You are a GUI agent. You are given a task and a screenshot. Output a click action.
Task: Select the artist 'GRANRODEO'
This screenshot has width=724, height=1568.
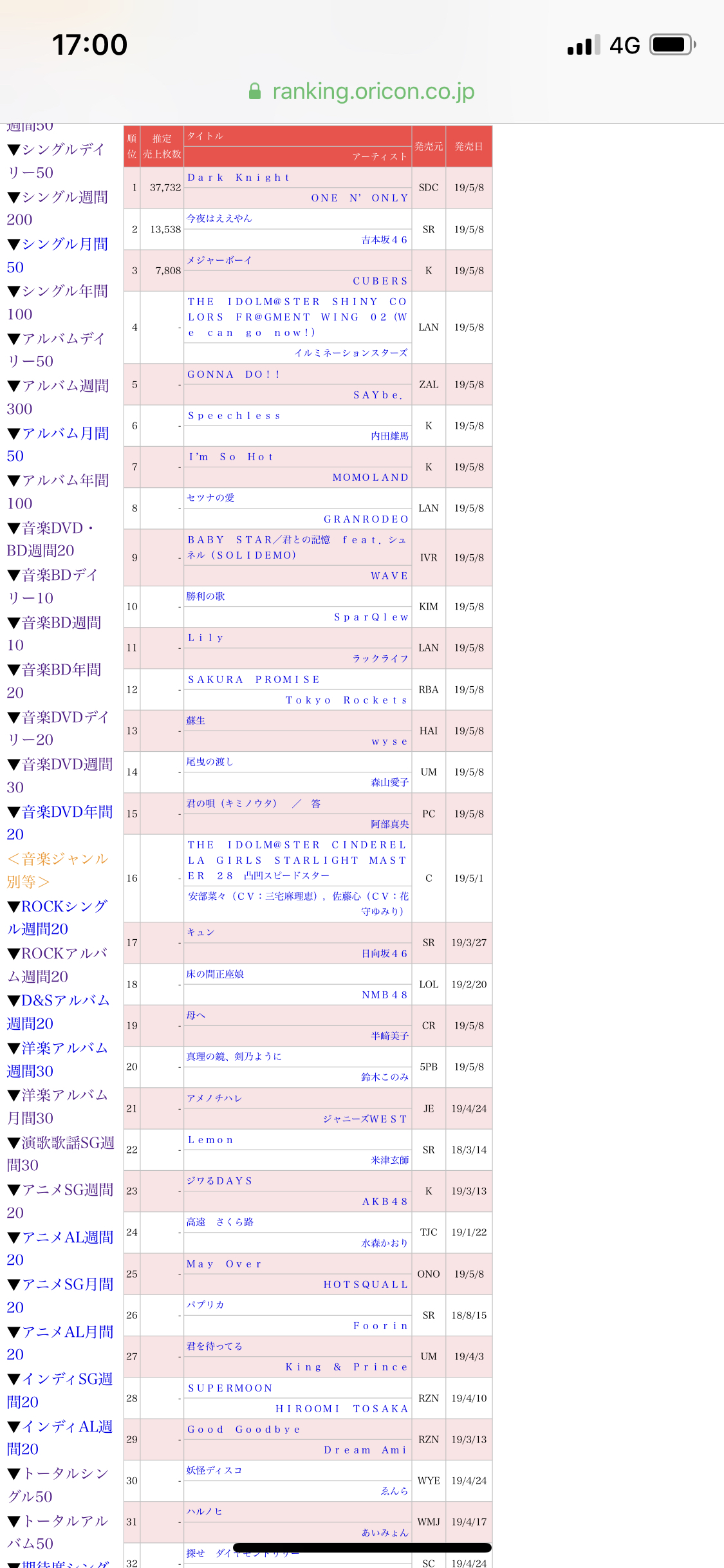(x=366, y=519)
